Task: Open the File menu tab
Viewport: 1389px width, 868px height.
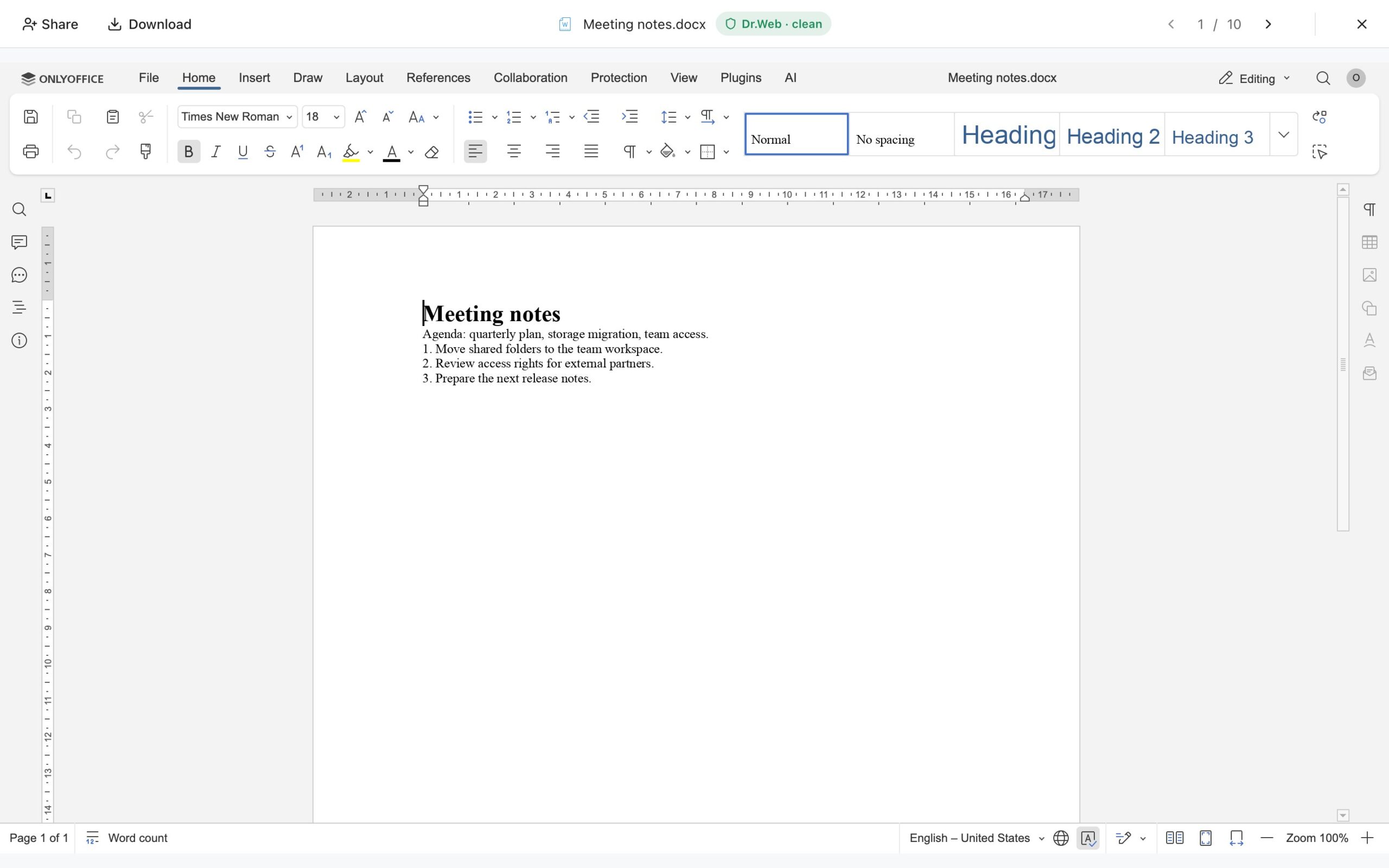Action: (149, 78)
